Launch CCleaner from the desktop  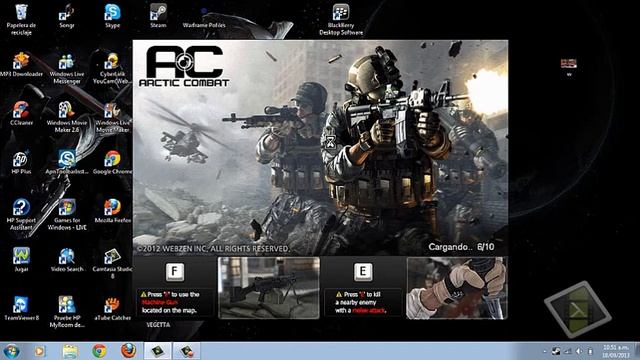[x=21, y=113]
